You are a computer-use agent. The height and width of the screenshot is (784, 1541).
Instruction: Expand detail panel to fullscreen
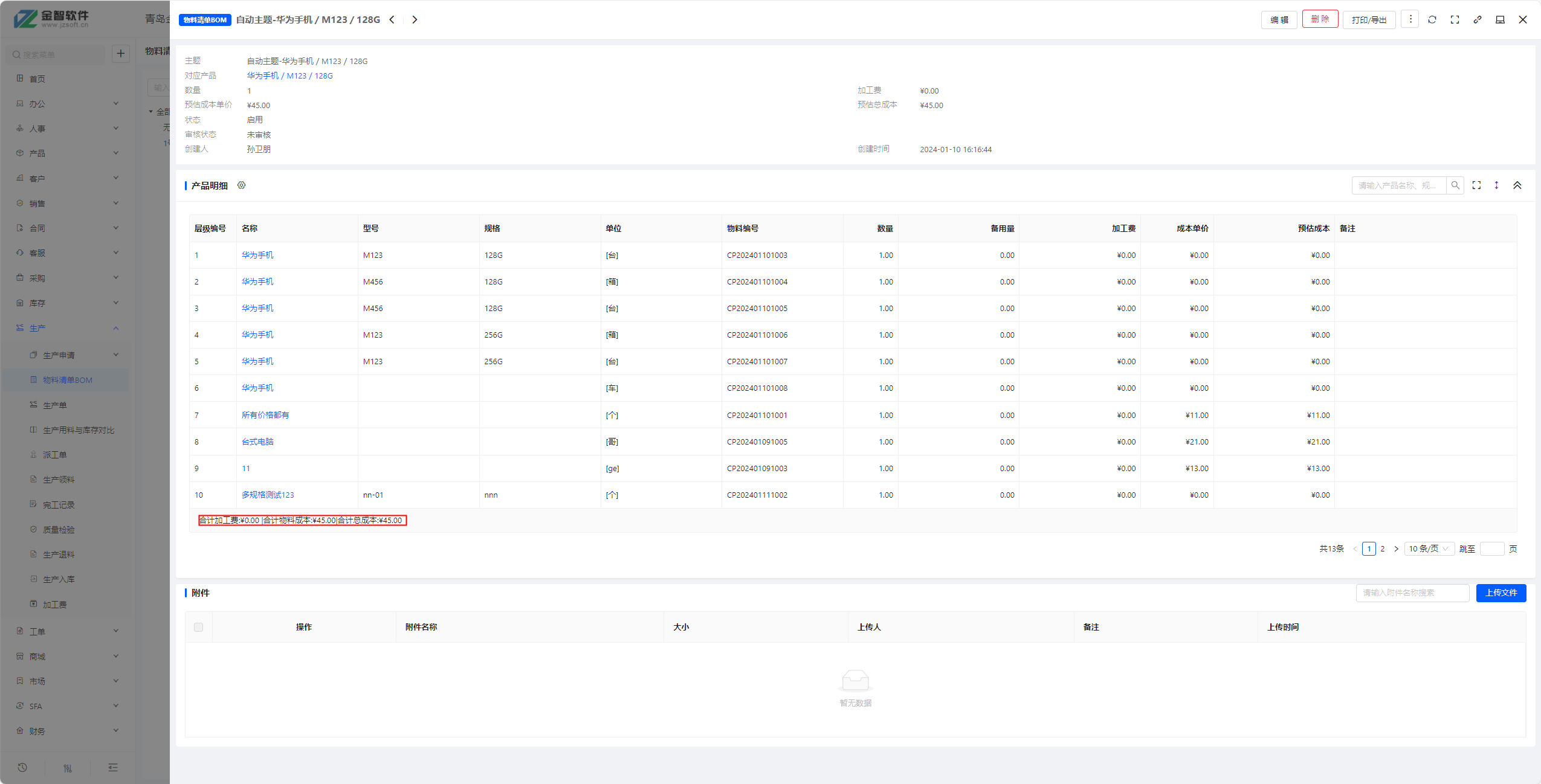pyautogui.click(x=1455, y=19)
